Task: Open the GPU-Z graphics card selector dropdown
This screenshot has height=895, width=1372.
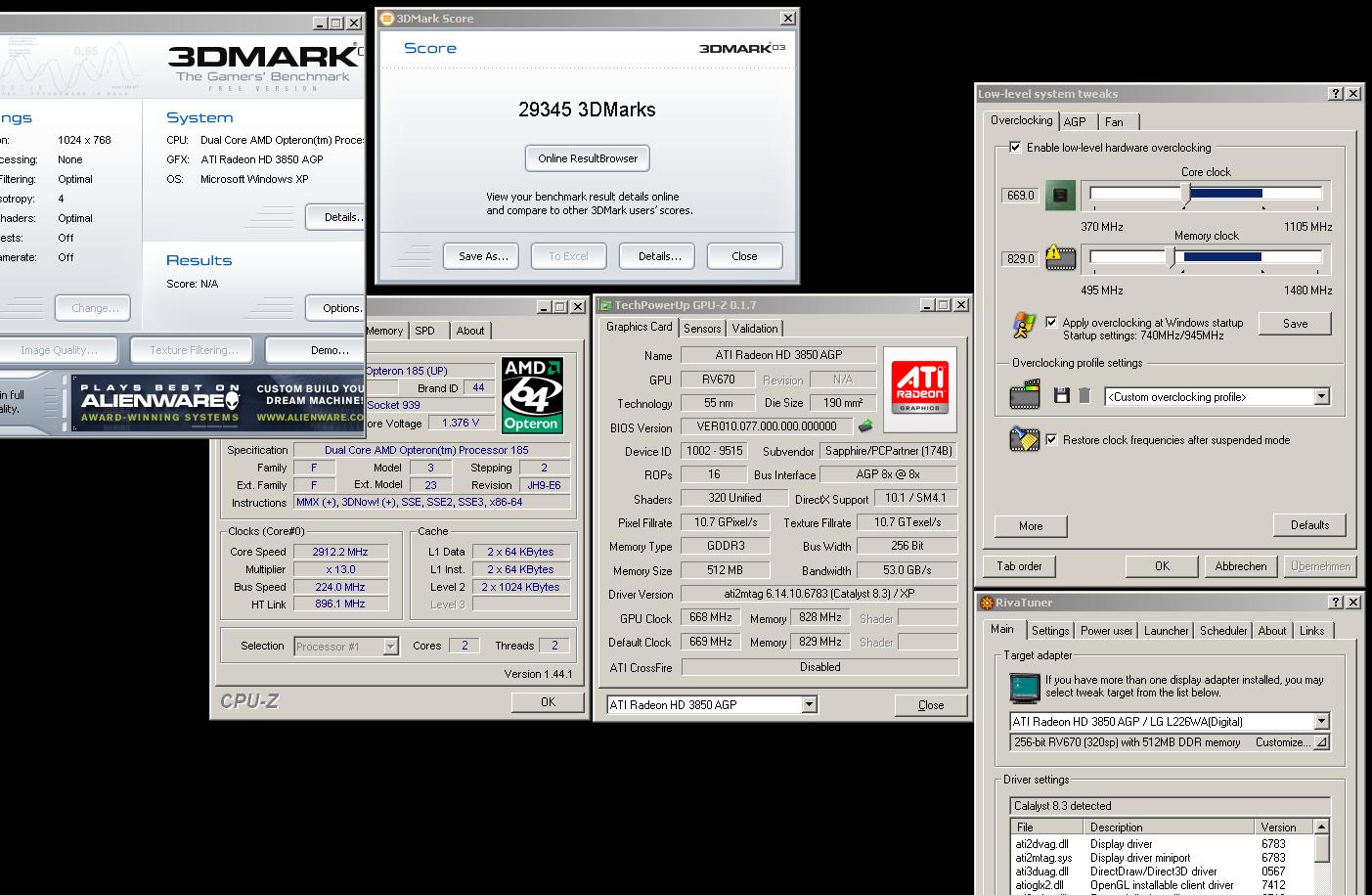Action: click(x=809, y=704)
